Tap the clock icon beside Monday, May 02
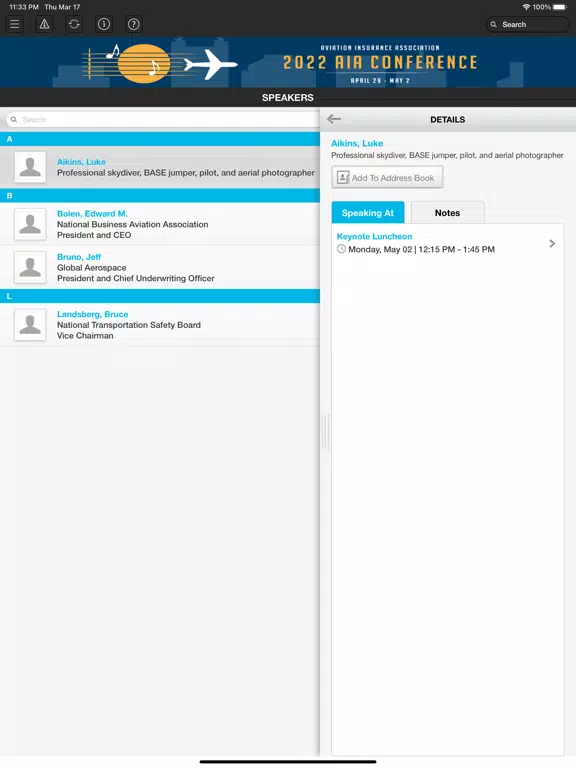The image size is (576, 768). (x=341, y=249)
